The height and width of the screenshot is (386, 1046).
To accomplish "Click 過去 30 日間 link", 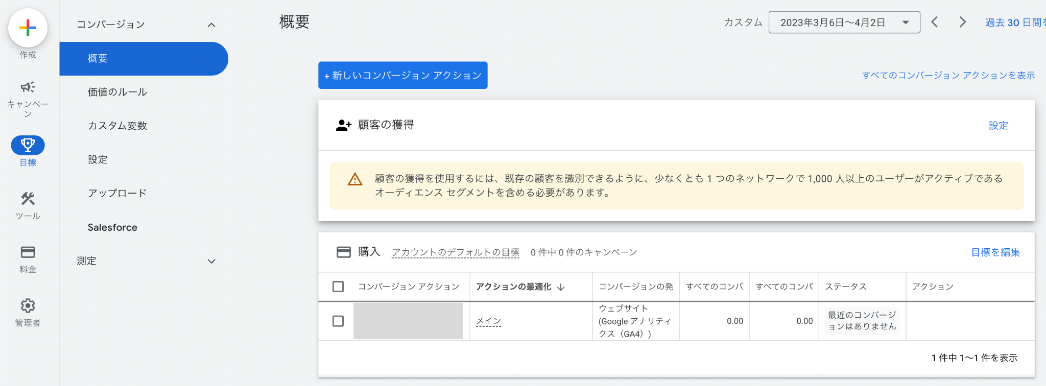I will coord(1015,22).
